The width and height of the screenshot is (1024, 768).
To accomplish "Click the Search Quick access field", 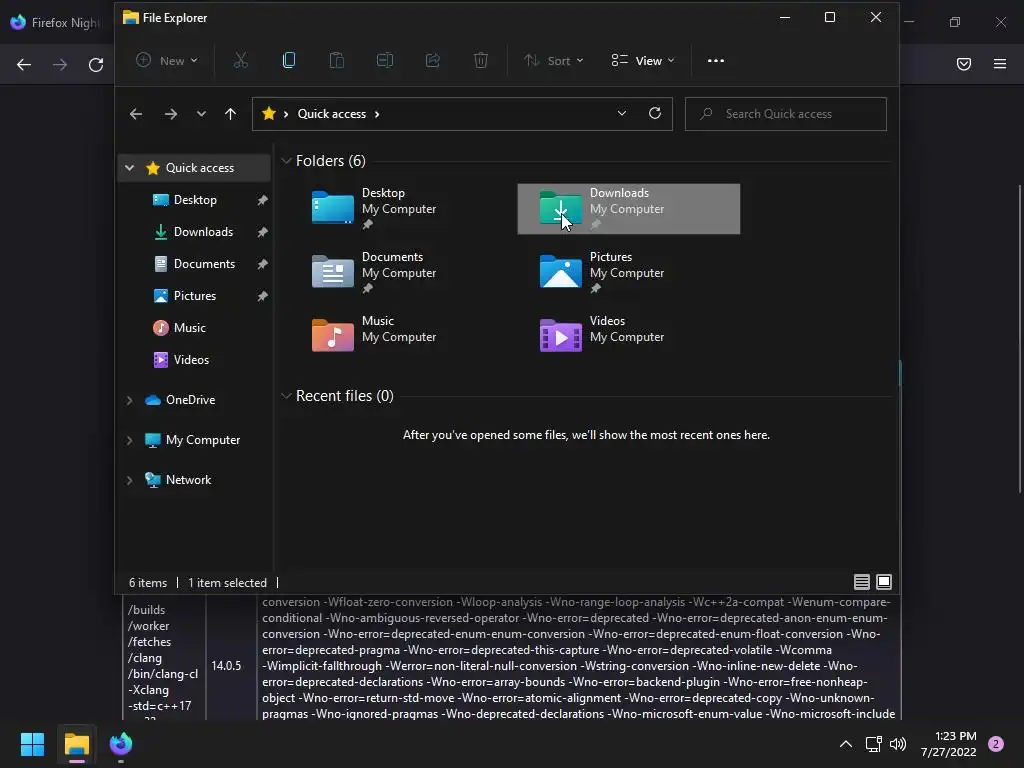I will [786, 114].
